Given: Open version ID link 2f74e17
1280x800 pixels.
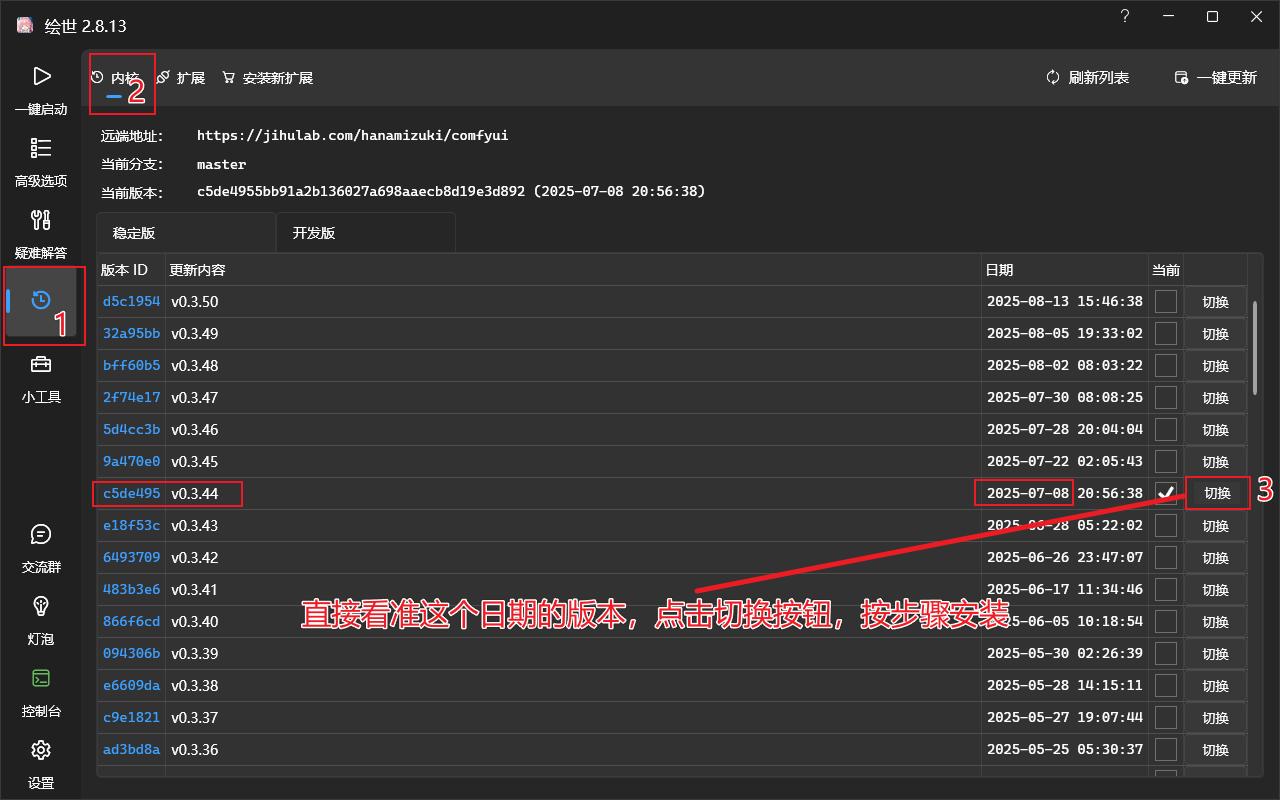Looking at the screenshot, I should pyautogui.click(x=131, y=397).
